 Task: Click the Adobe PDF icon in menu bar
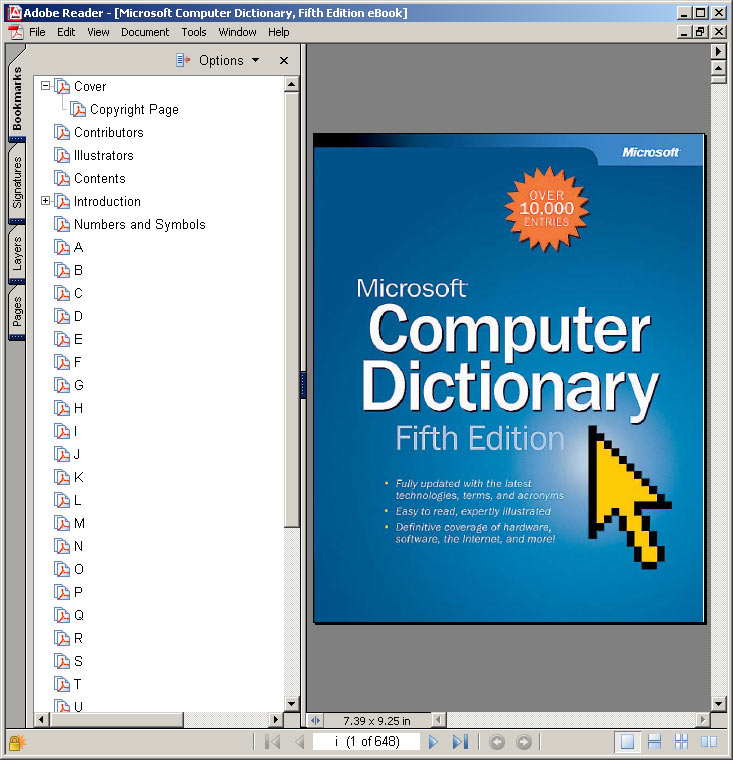[x=16, y=32]
